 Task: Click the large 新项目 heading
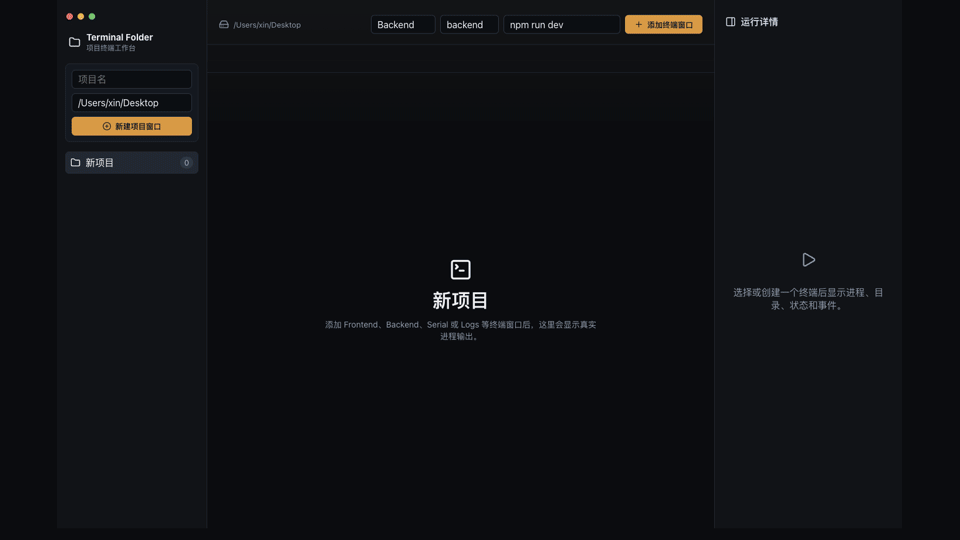click(460, 301)
